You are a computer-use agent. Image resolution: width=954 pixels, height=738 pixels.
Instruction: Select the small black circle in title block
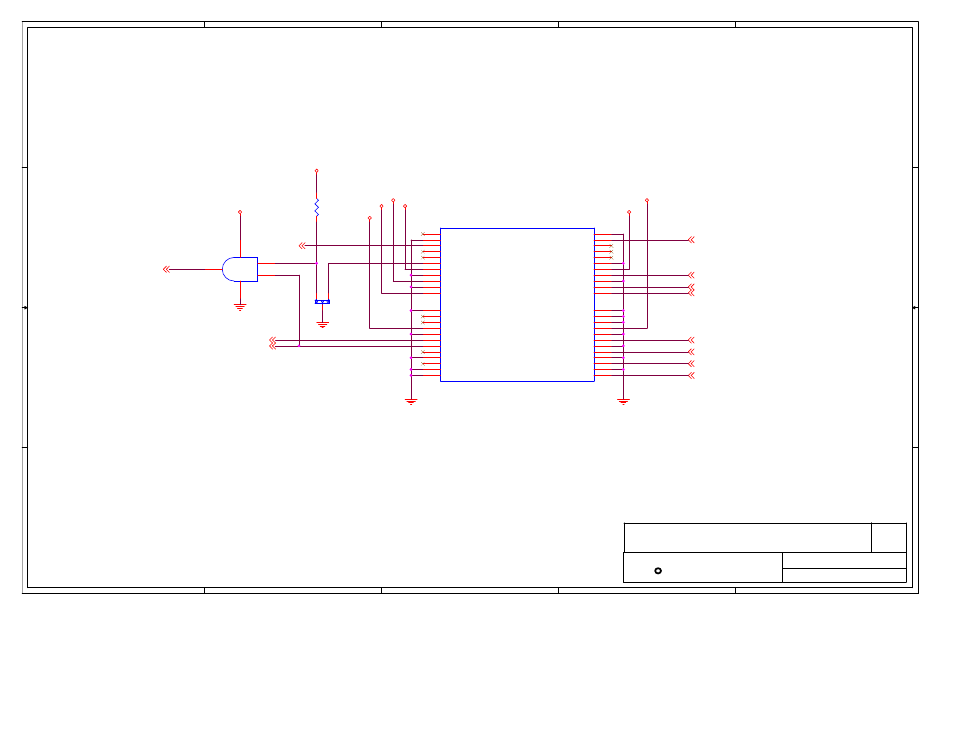coord(658,571)
